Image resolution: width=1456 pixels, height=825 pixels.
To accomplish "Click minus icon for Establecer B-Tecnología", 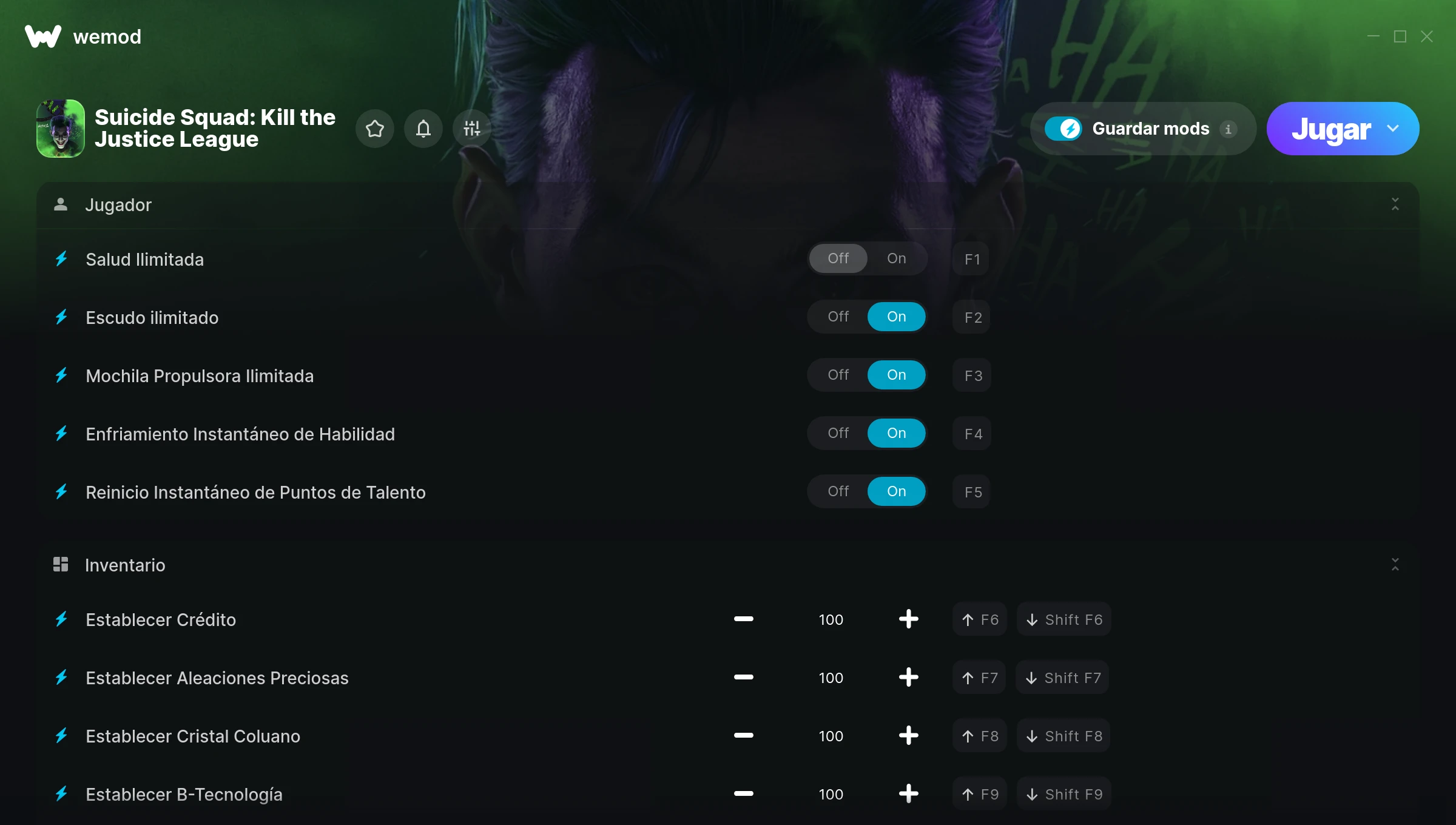I will [743, 793].
